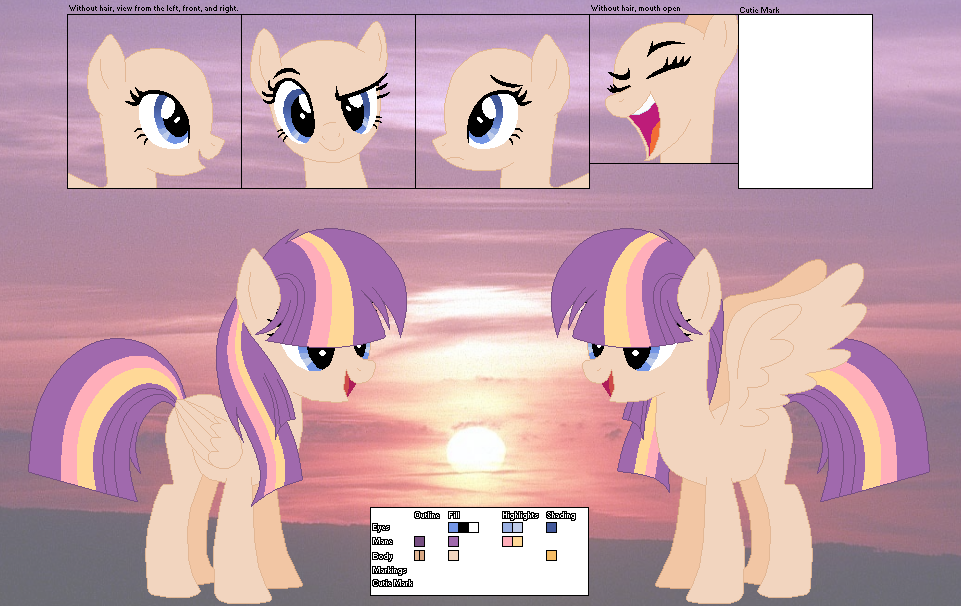Click the "Shading" column header
This screenshot has height=606, width=961.
(561, 515)
